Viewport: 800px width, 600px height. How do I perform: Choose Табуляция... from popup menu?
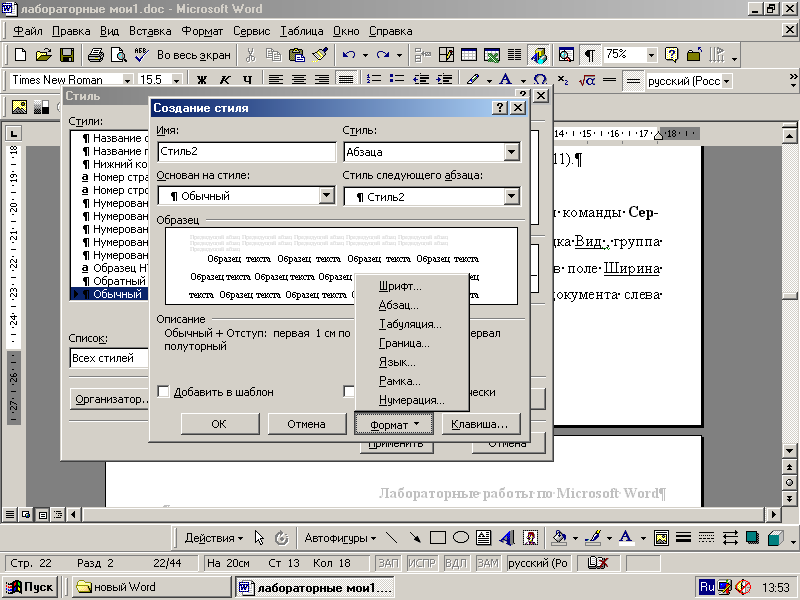click(x=412, y=324)
